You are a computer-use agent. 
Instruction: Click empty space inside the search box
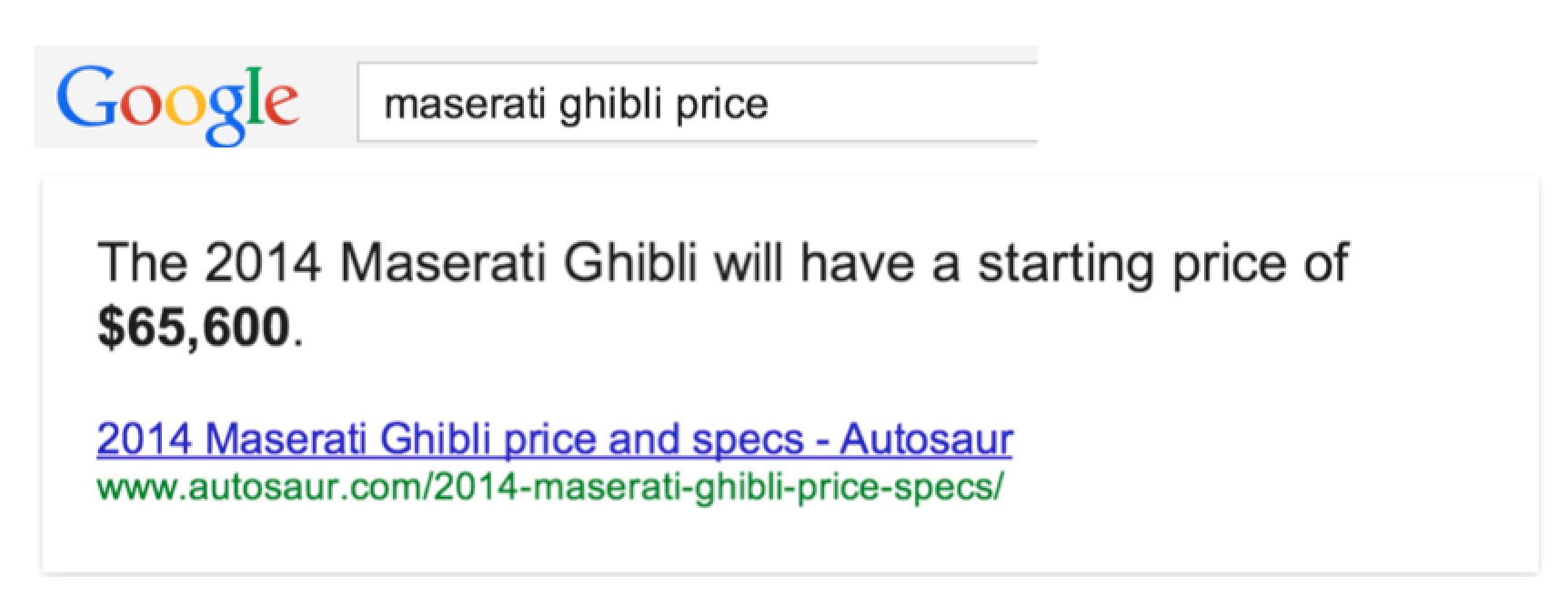[910, 103]
